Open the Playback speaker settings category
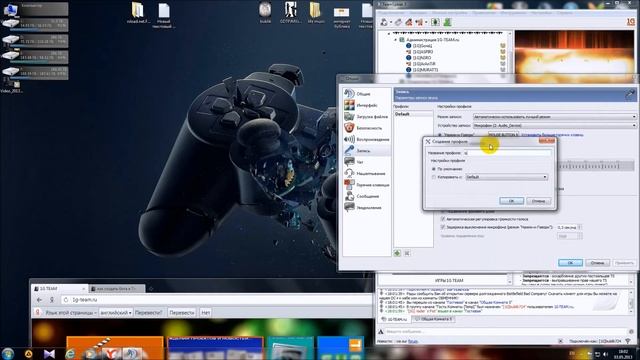This screenshot has width=640, height=360. coord(366,140)
